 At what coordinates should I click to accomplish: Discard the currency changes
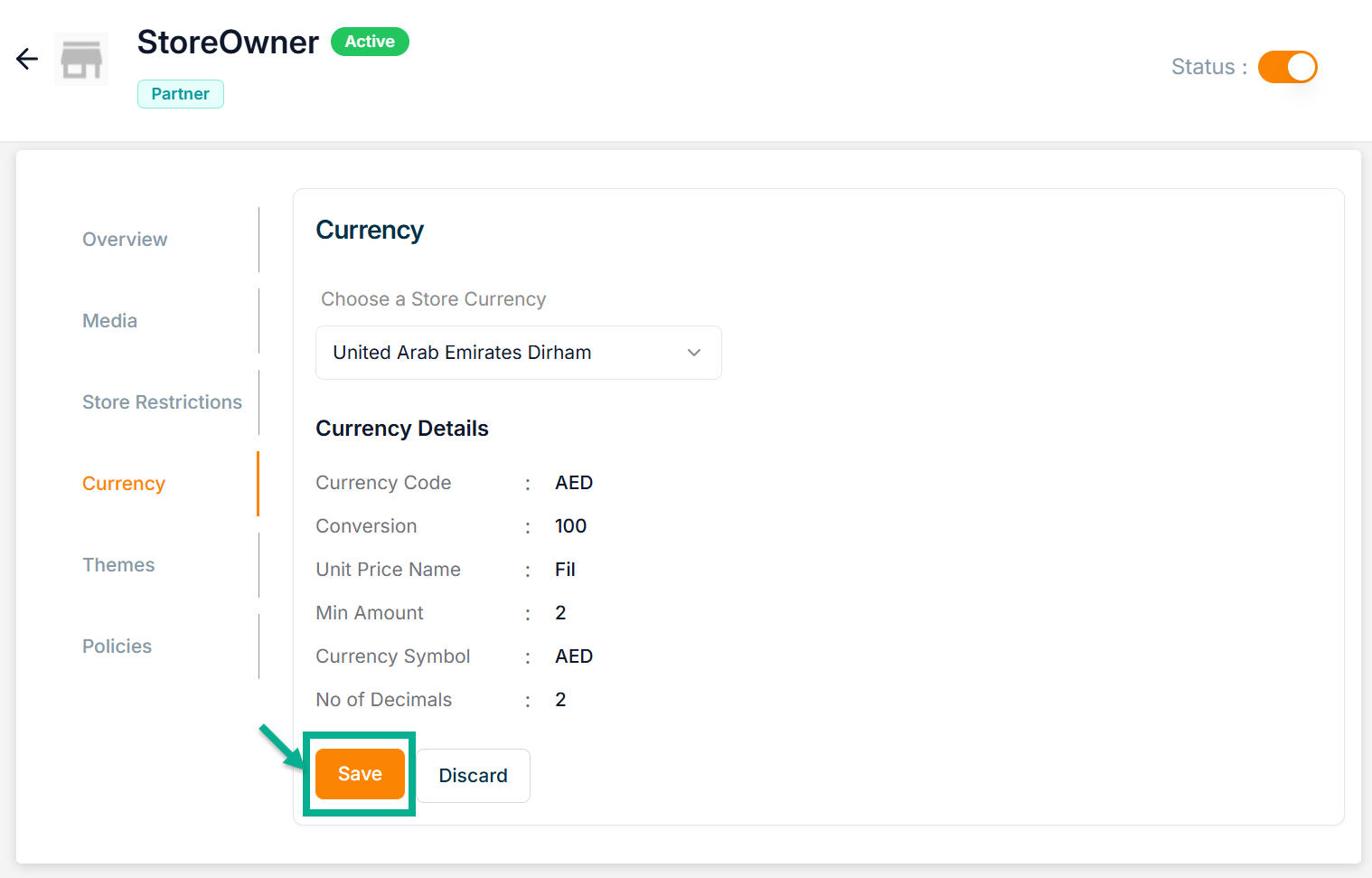pos(473,776)
